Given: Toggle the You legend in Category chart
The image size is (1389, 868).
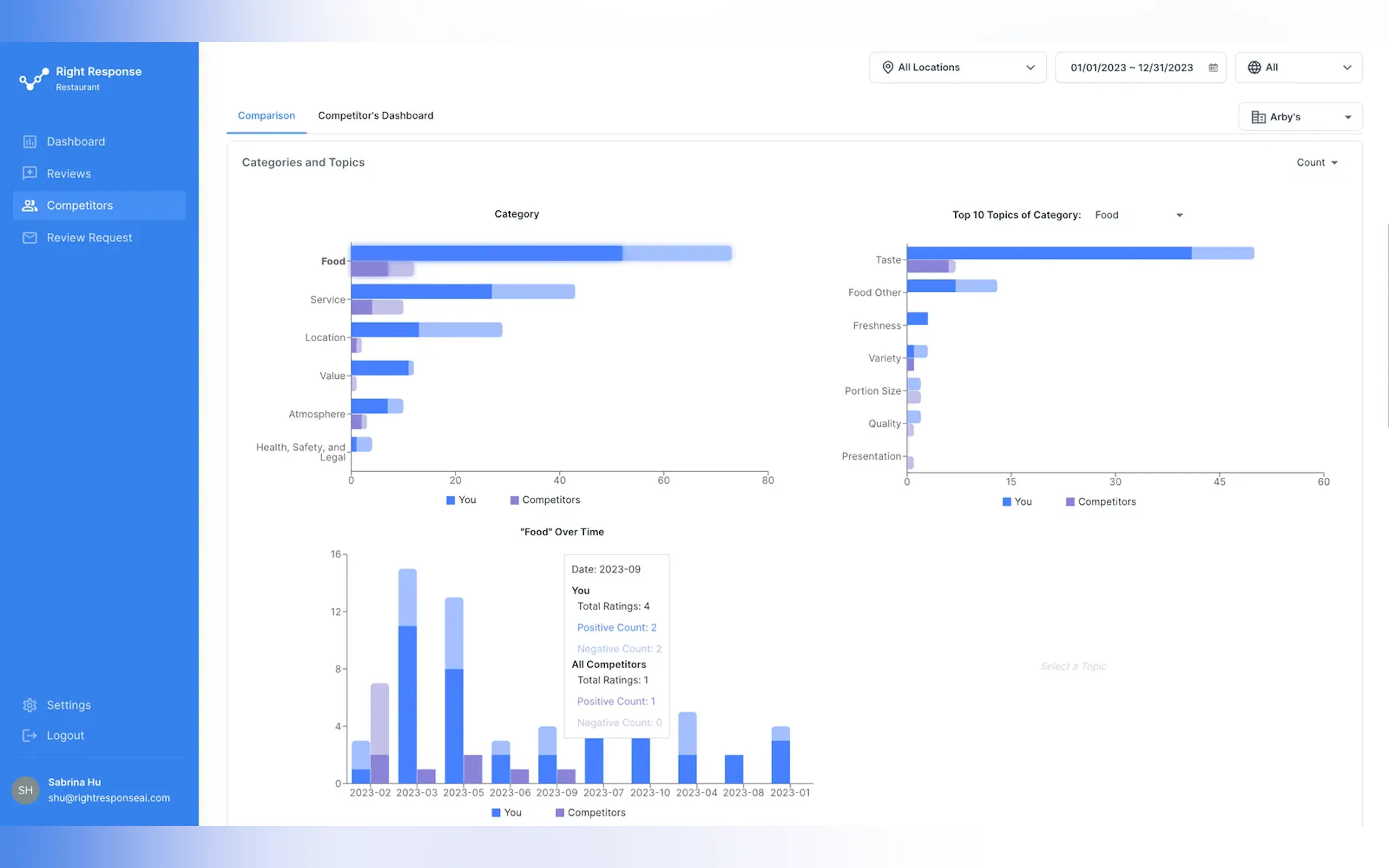Looking at the screenshot, I should (461, 500).
